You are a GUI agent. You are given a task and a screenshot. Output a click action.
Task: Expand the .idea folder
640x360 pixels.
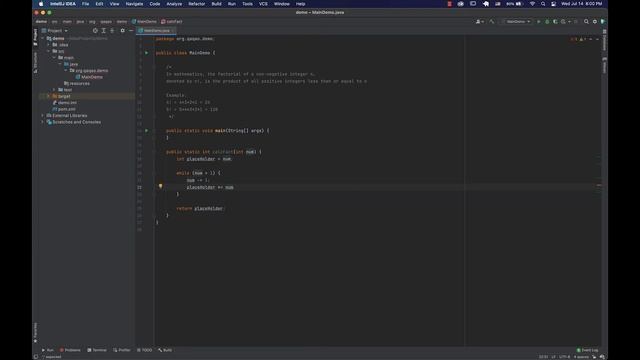coord(49,45)
